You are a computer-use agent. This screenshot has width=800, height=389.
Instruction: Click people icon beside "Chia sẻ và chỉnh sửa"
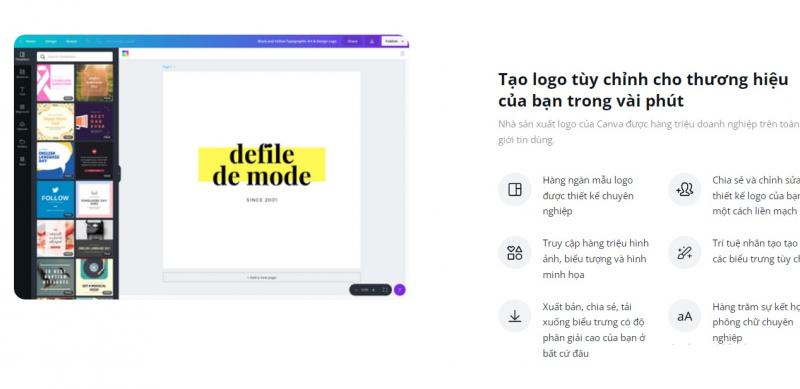685,189
